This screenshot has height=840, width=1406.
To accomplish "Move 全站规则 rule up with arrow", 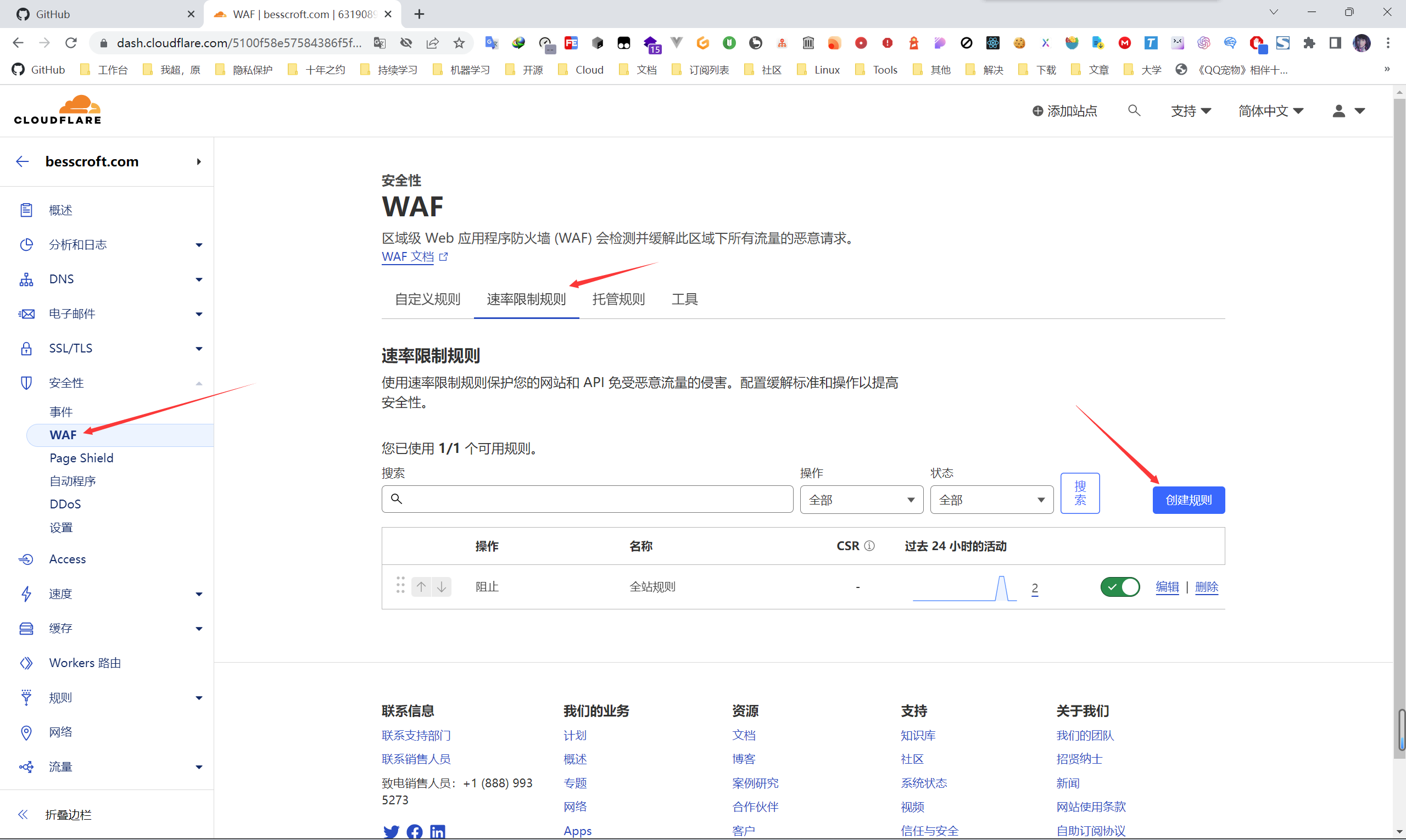I will (421, 586).
